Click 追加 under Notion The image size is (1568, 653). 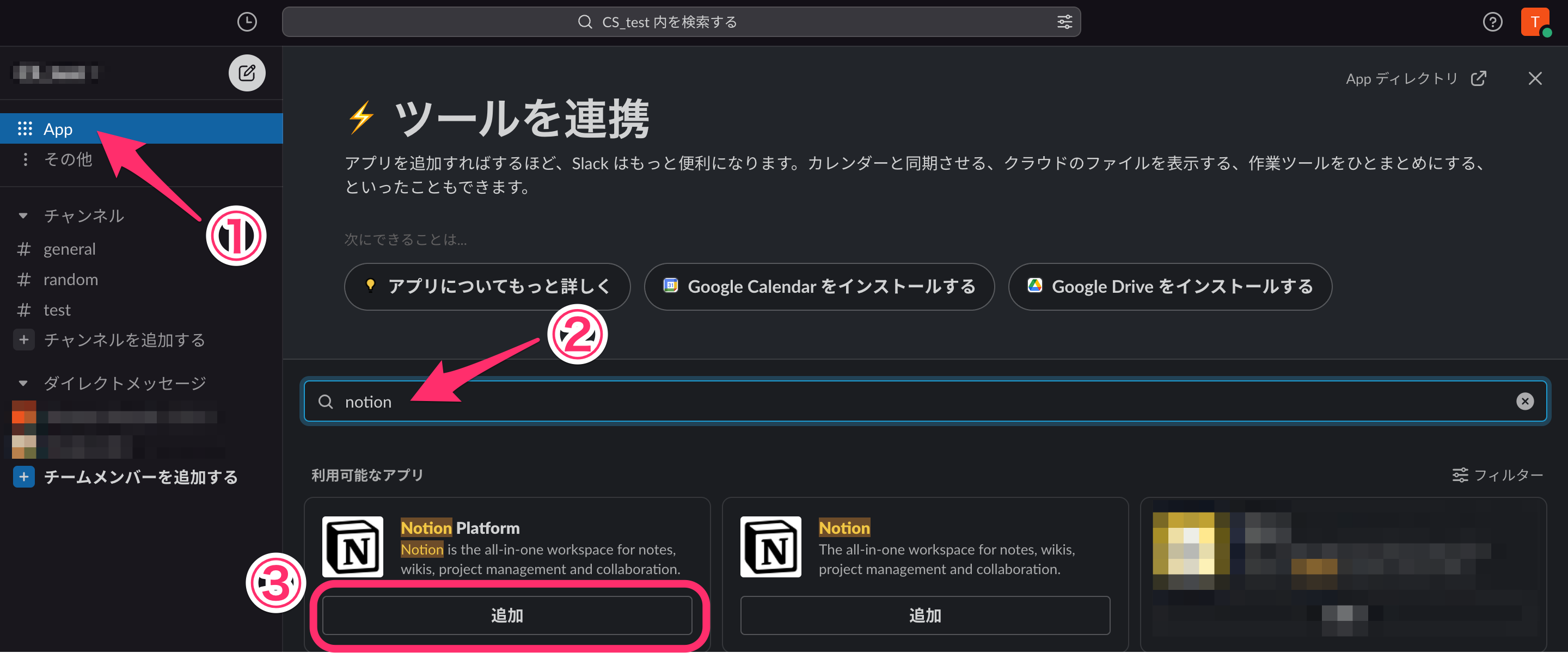[925, 615]
